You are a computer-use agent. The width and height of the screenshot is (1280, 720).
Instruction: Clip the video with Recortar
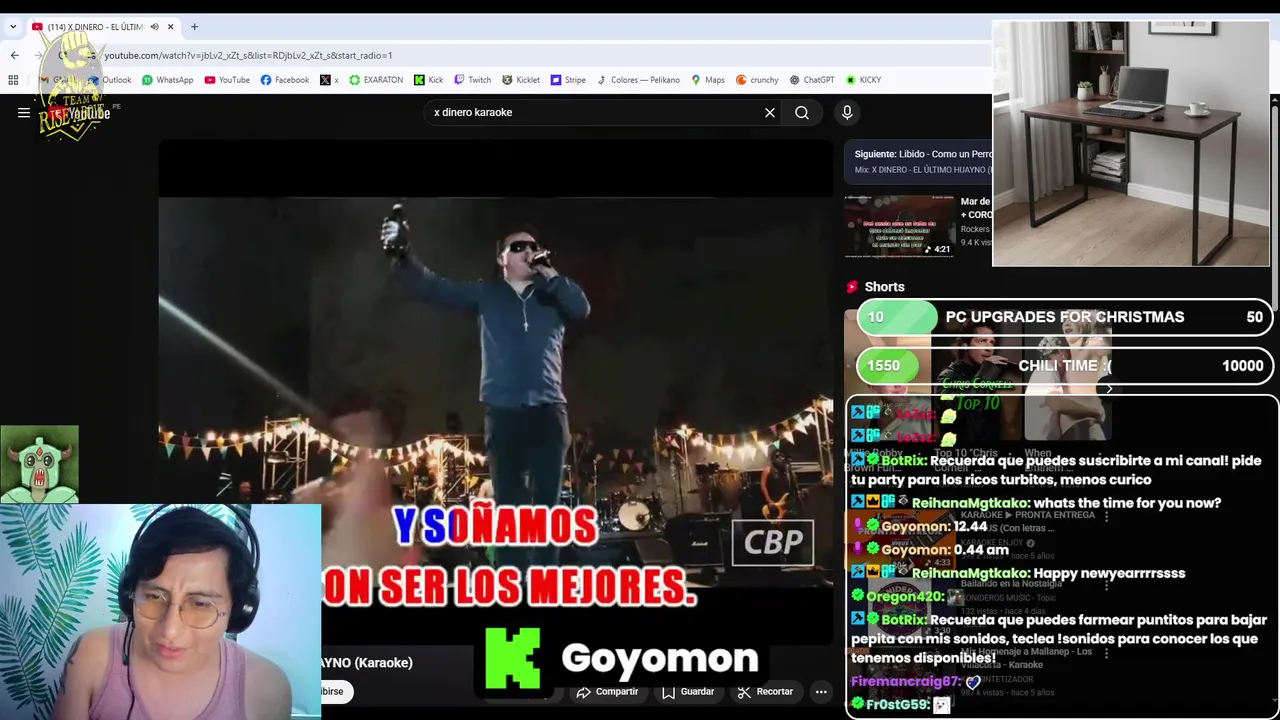(x=765, y=691)
